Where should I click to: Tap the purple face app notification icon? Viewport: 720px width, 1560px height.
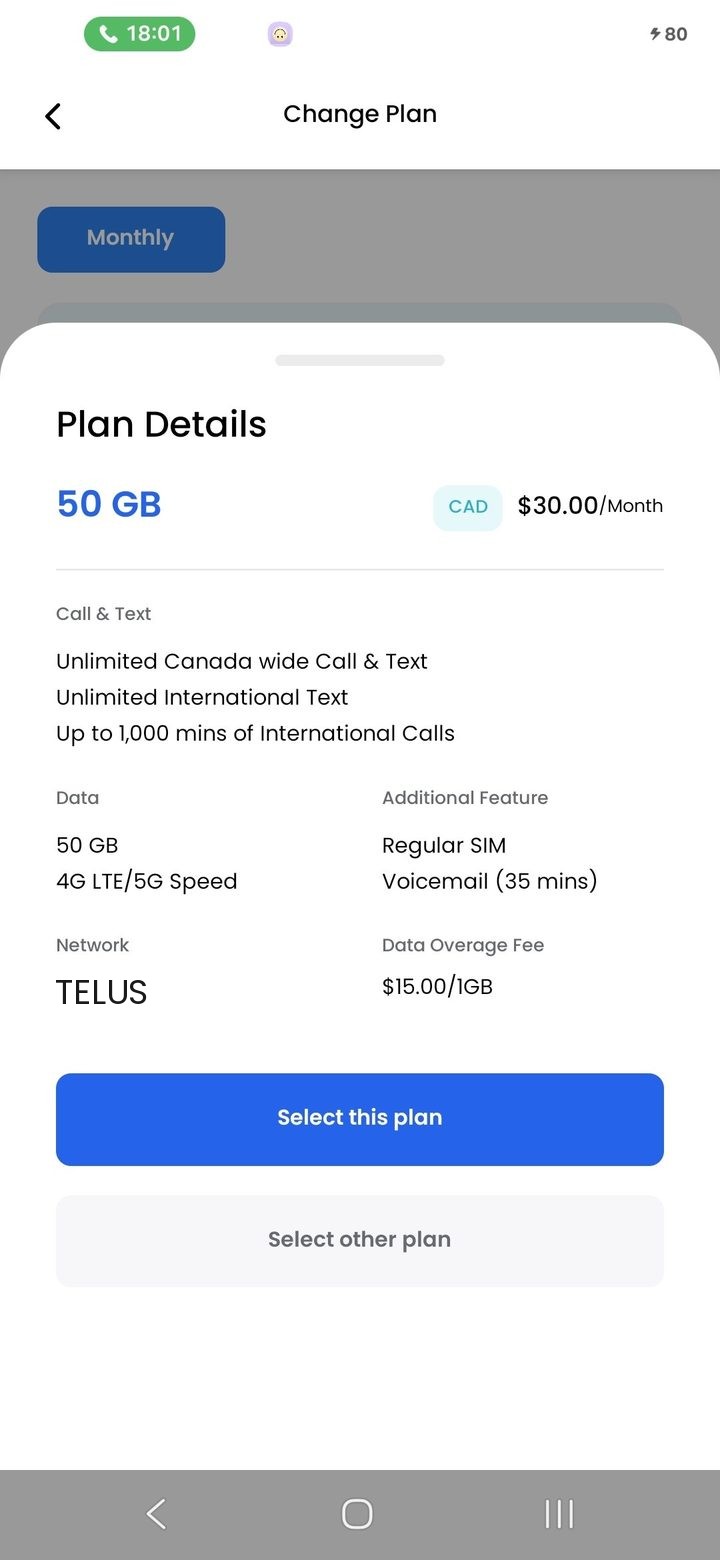[x=280, y=35]
